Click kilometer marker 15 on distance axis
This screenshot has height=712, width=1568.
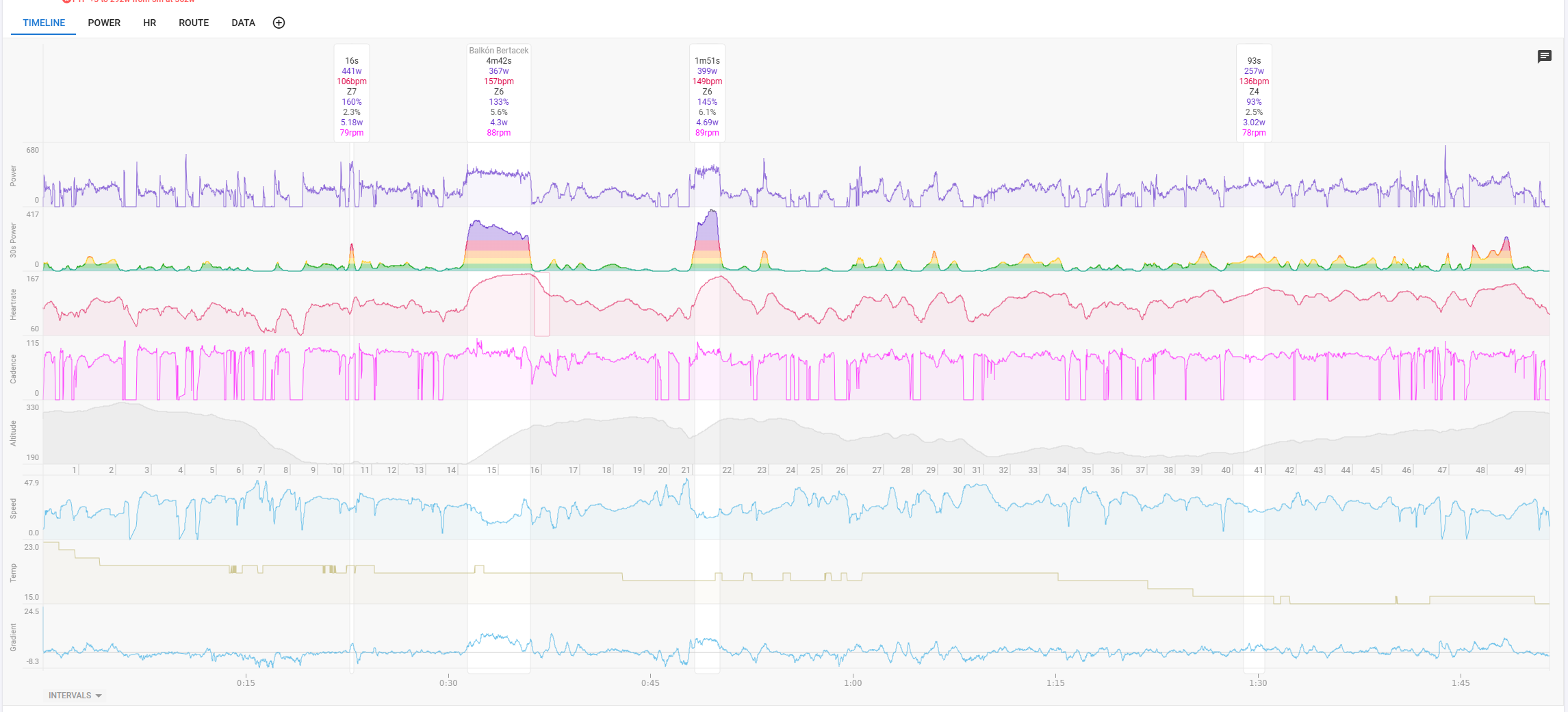[x=491, y=470]
